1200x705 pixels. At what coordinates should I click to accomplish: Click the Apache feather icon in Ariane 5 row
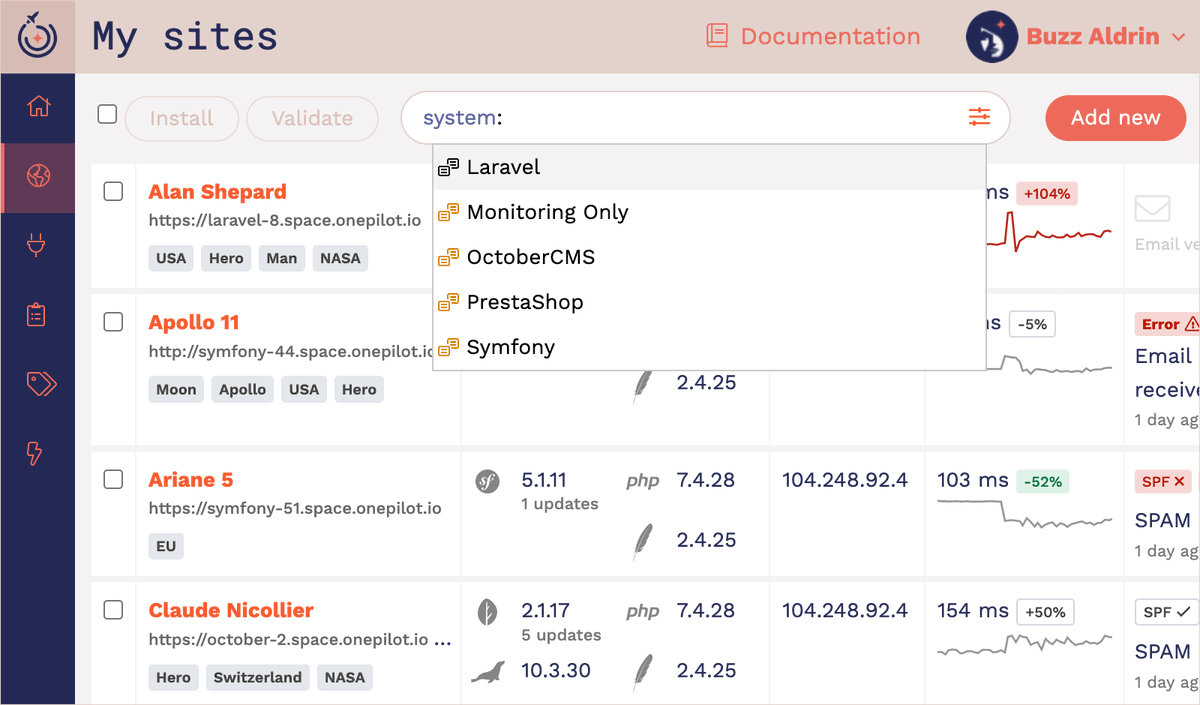pyautogui.click(x=642, y=541)
